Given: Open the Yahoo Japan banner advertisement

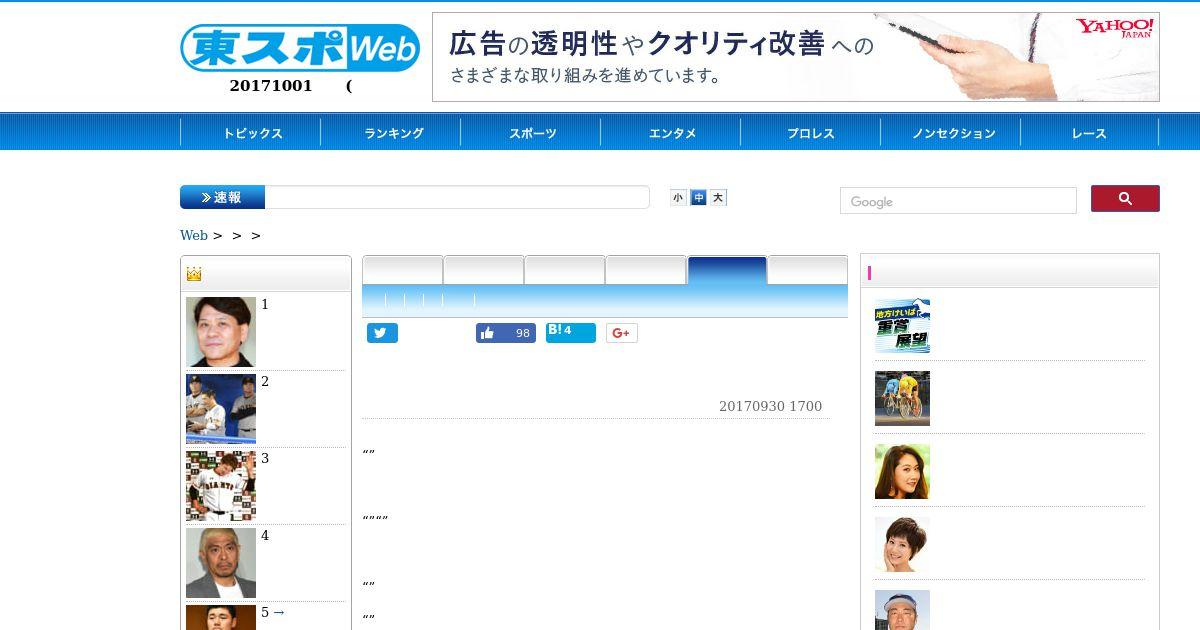Looking at the screenshot, I should pyautogui.click(x=796, y=57).
